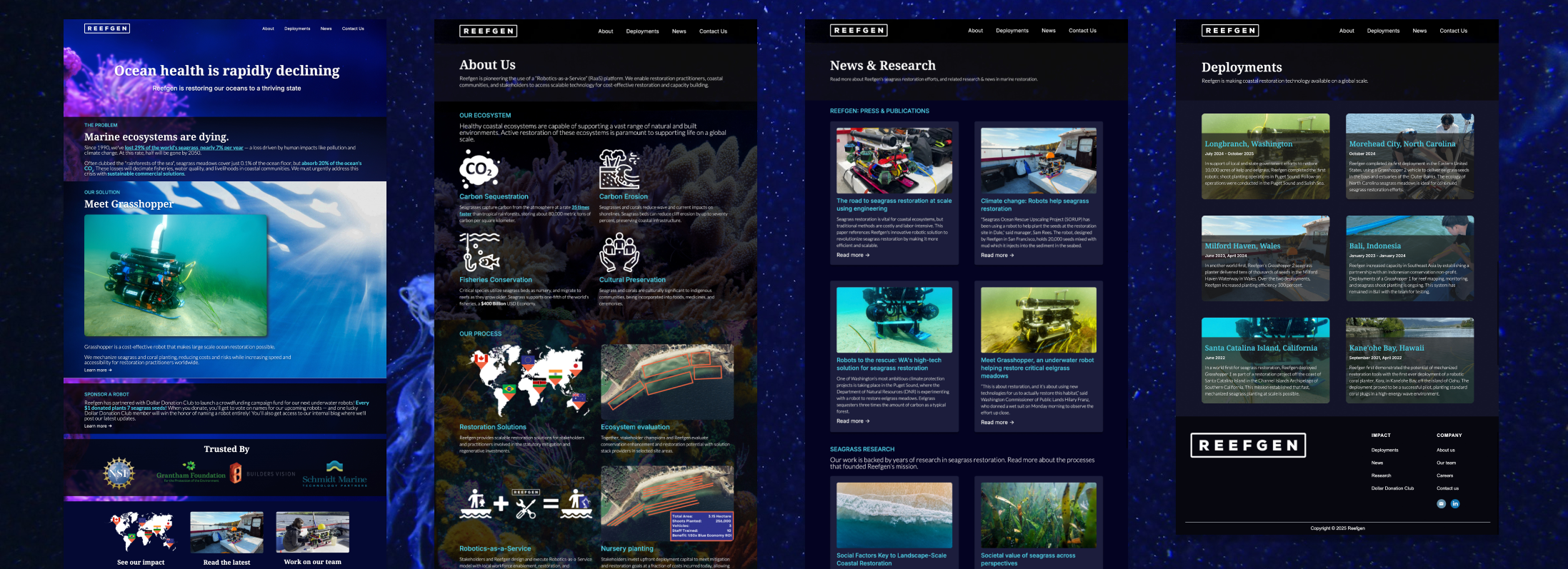
Task: Click the REEFGEN logo on the News & Research page header
Action: [x=859, y=31]
